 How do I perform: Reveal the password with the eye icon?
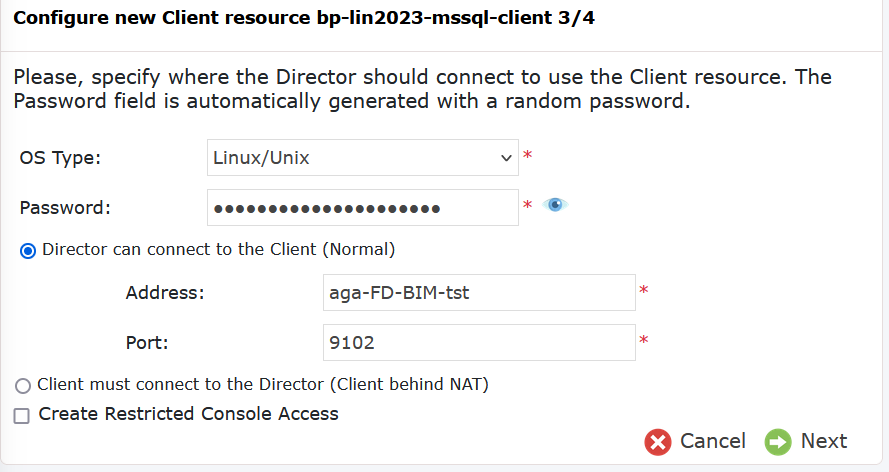554,205
